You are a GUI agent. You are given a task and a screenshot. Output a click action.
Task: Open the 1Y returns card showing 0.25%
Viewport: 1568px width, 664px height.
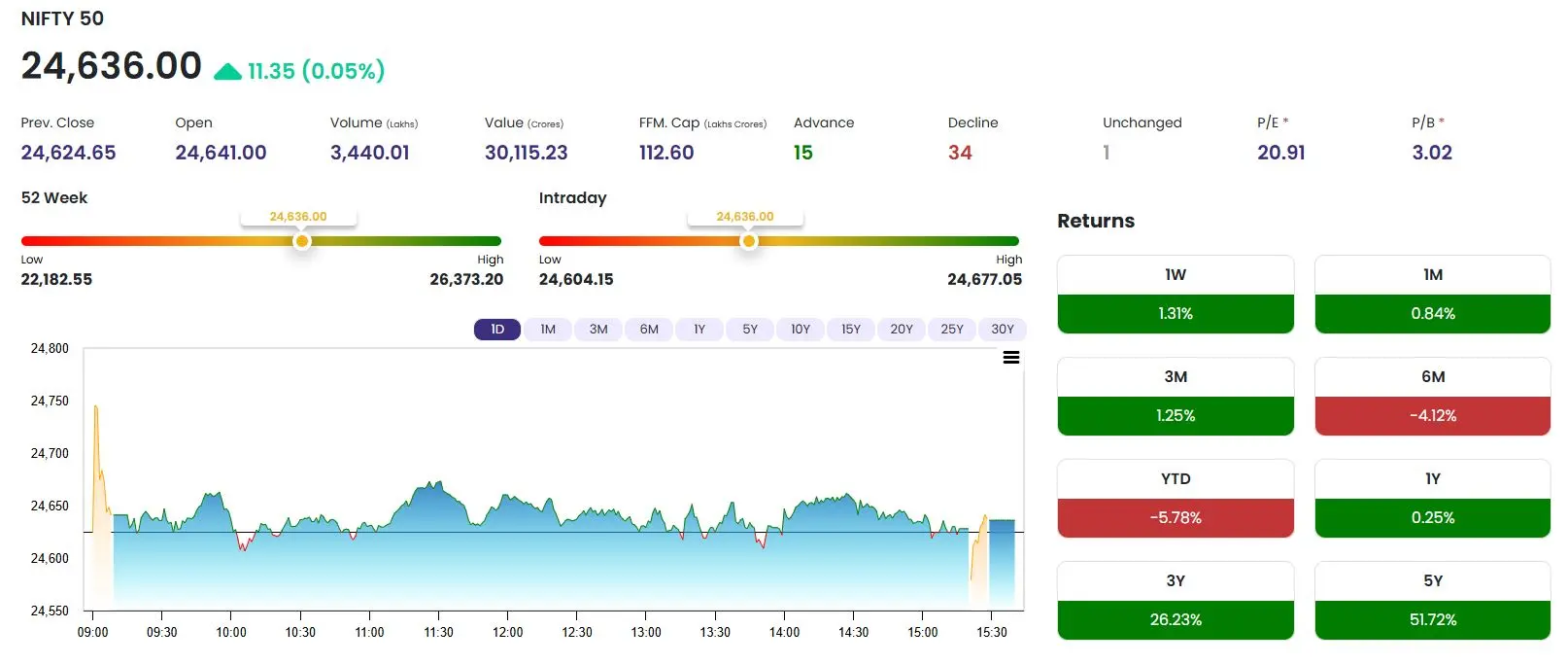click(1433, 499)
